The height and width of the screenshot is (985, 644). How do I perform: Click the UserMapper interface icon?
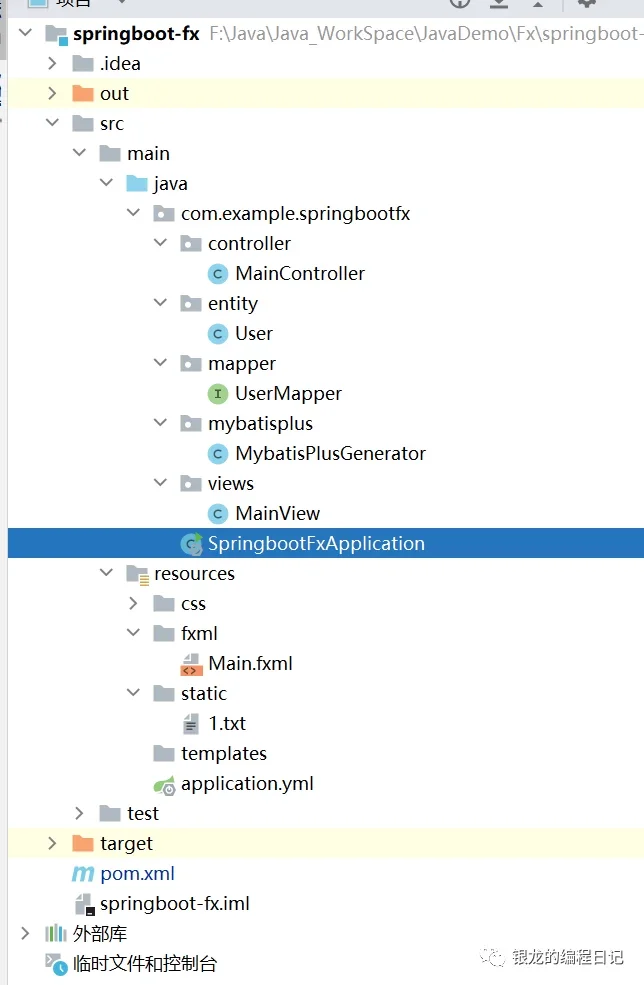tap(217, 394)
